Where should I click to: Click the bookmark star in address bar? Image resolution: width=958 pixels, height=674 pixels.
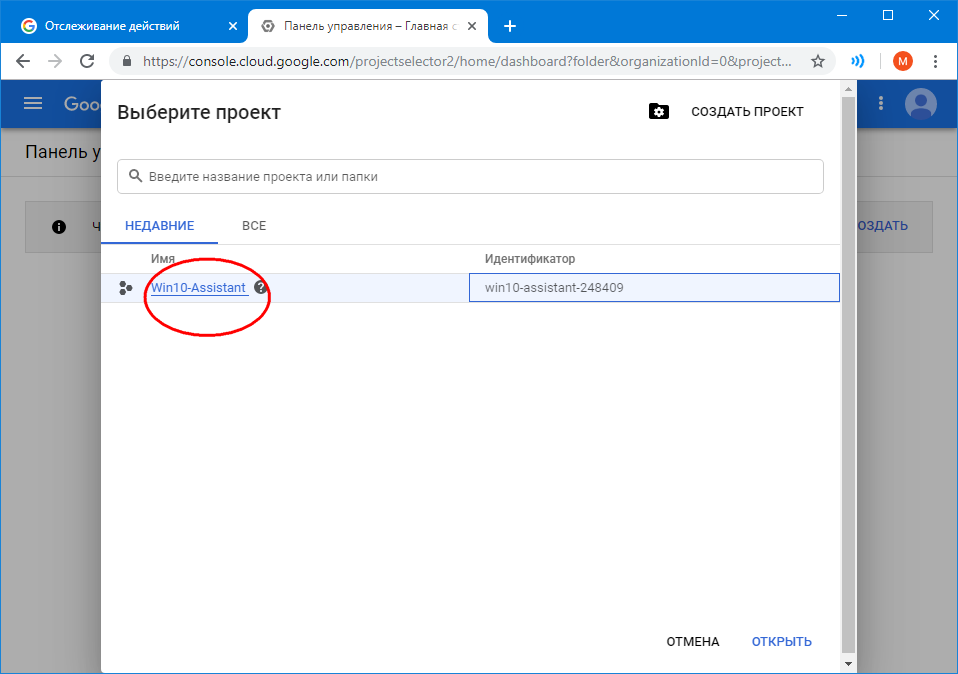click(817, 61)
